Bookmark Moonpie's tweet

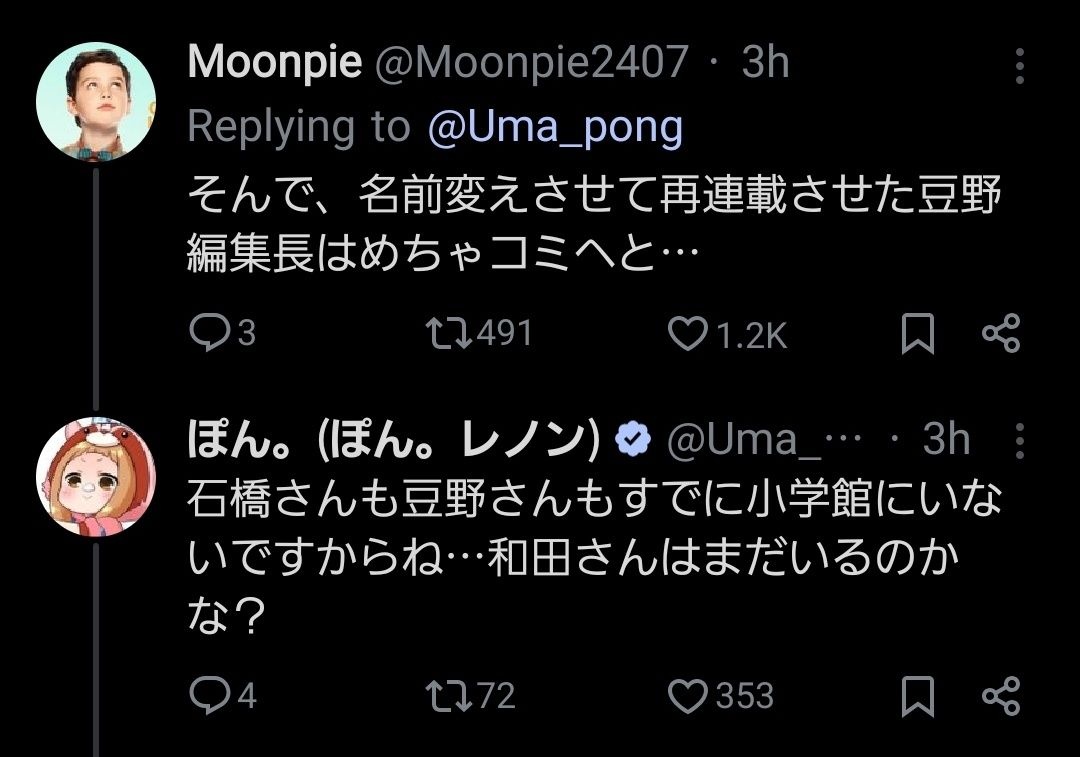coord(917,334)
